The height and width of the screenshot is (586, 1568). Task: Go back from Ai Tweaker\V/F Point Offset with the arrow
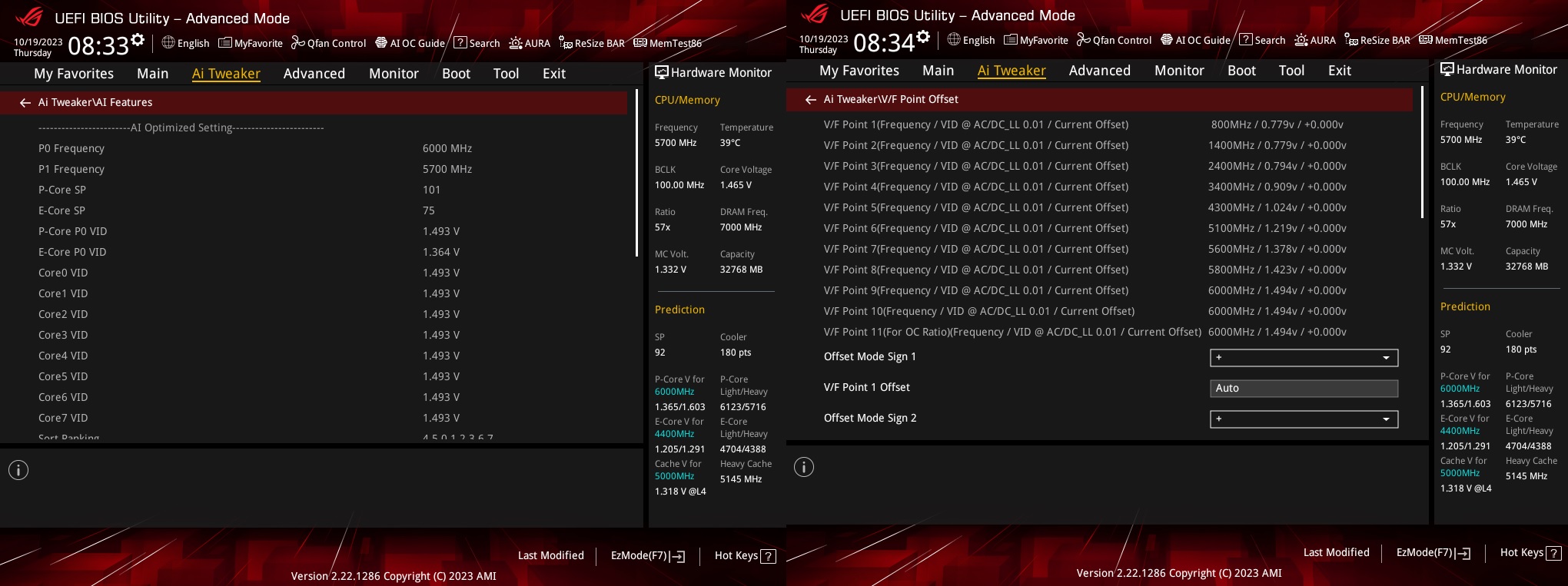click(x=811, y=99)
